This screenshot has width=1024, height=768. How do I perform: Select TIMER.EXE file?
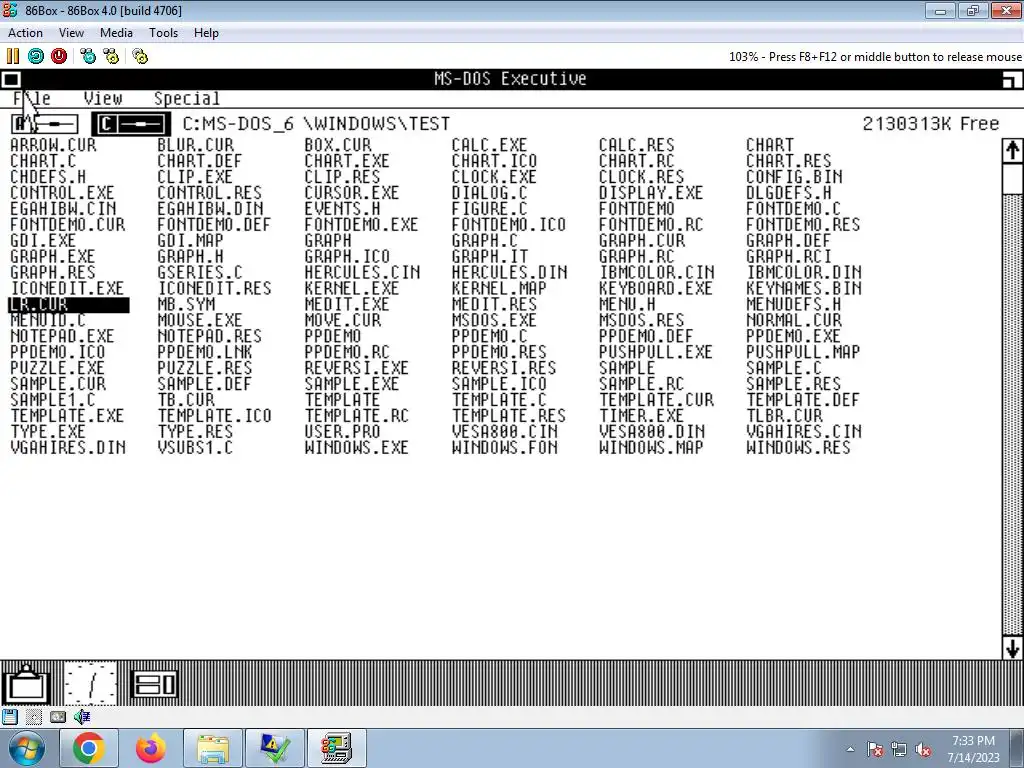click(x=641, y=416)
